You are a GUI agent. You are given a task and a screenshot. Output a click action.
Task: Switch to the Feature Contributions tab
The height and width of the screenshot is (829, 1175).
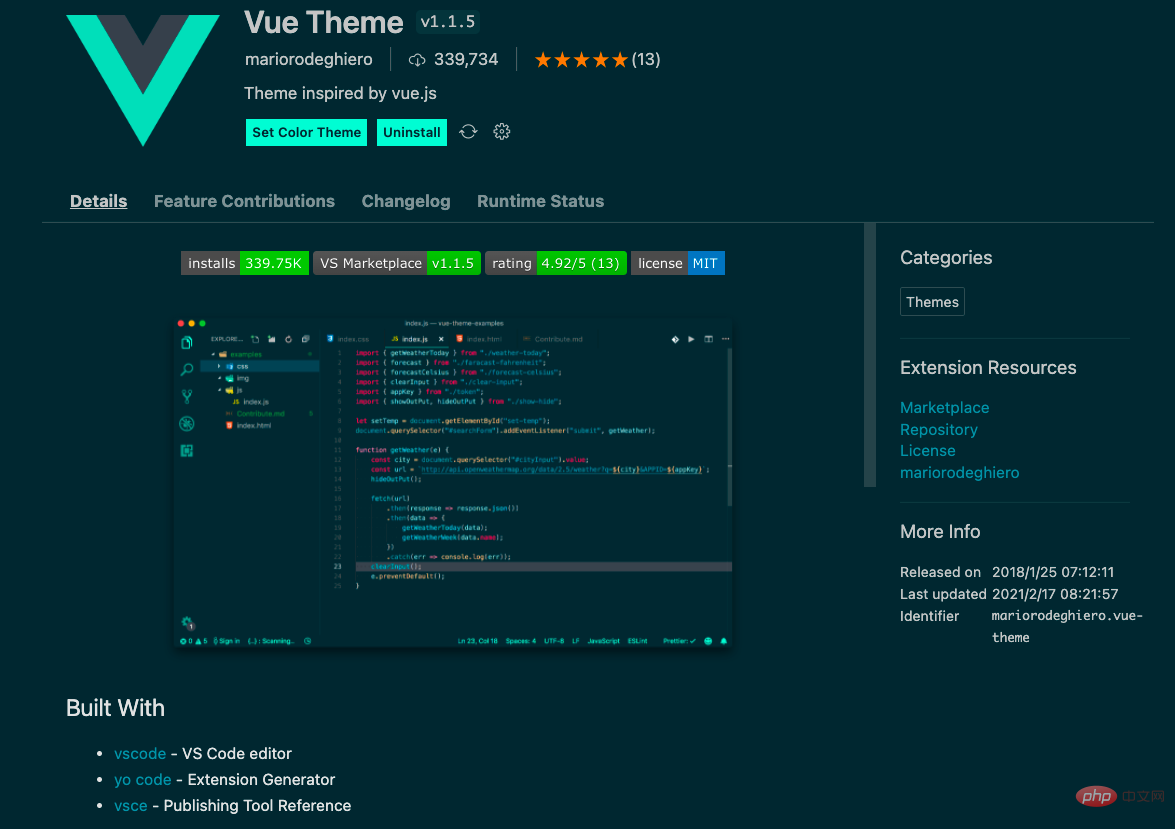pos(244,201)
